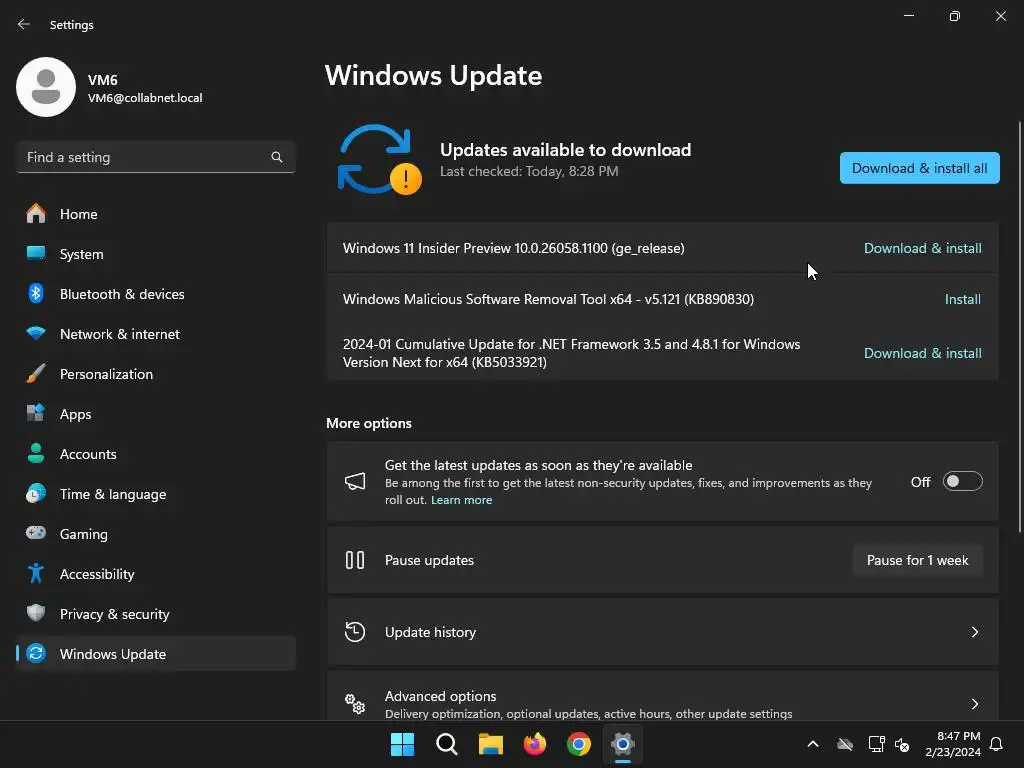The width and height of the screenshot is (1024, 768).
Task: Click the Gaming controller icon
Action: point(36,533)
